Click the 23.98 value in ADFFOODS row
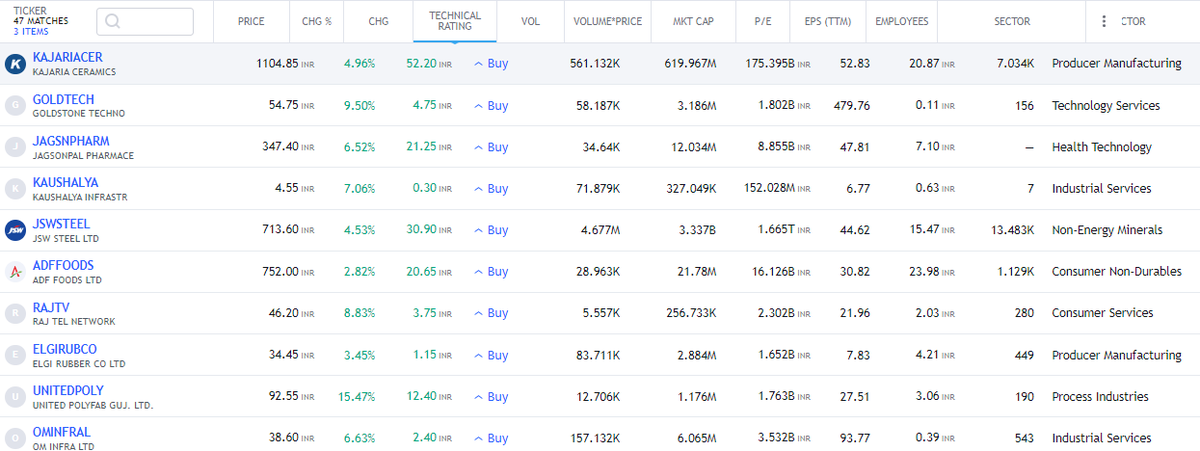This screenshot has height=451, width=1200. click(x=925, y=271)
